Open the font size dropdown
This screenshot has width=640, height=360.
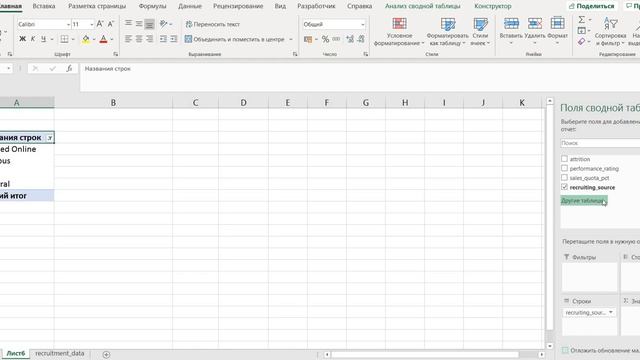point(91,24)
